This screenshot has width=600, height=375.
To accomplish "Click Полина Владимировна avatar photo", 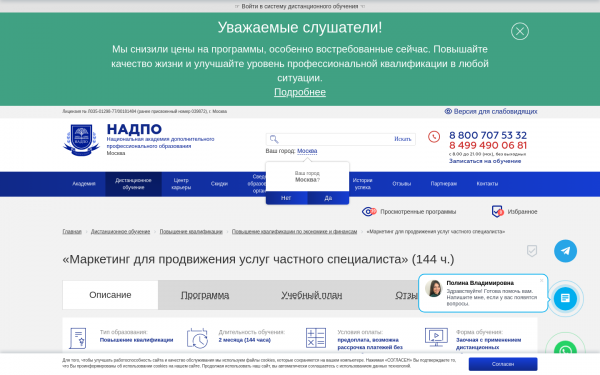I will [434, 288].
